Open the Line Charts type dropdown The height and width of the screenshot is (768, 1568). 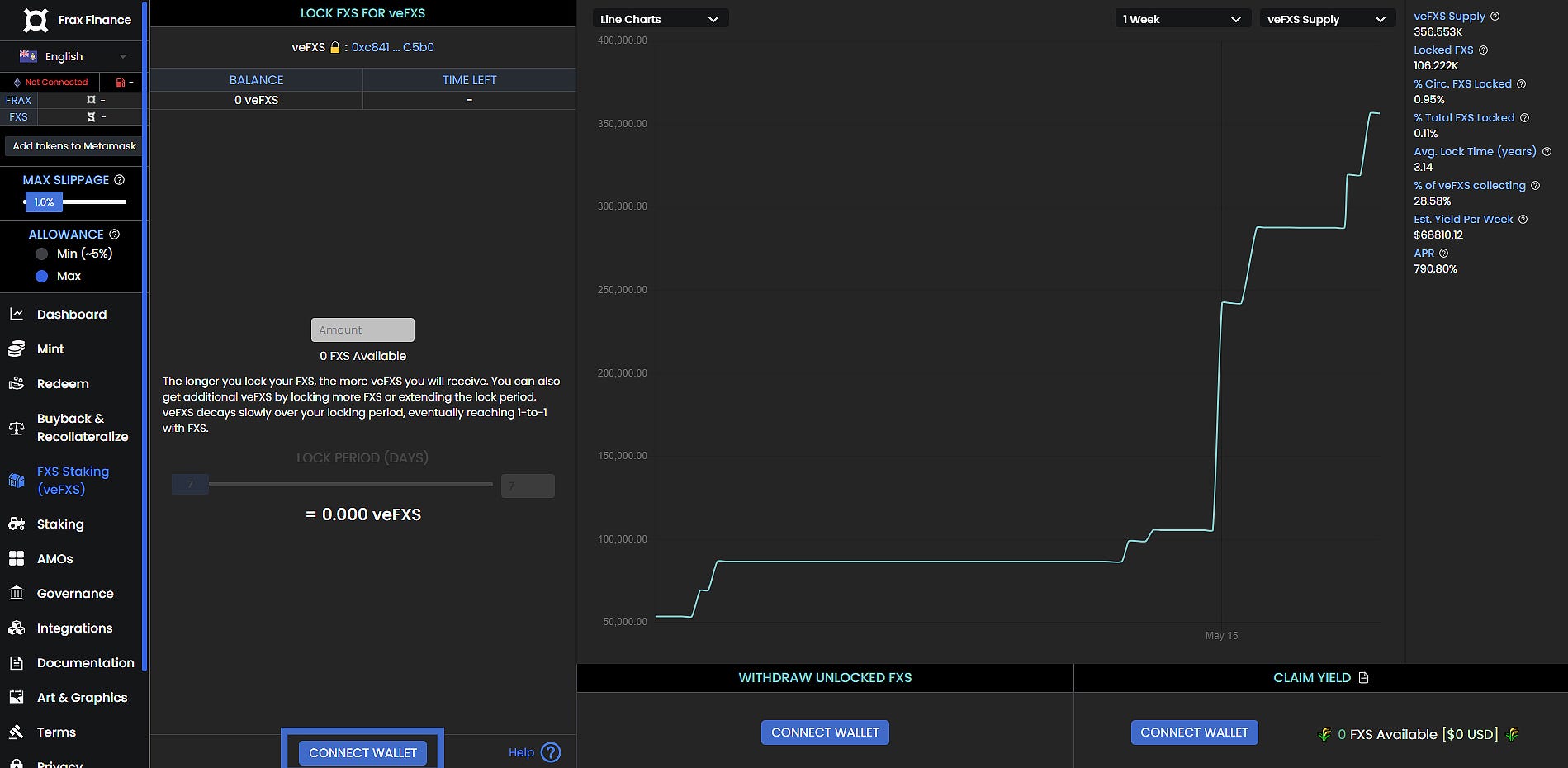pyautogui.click(x=661, y=19)
